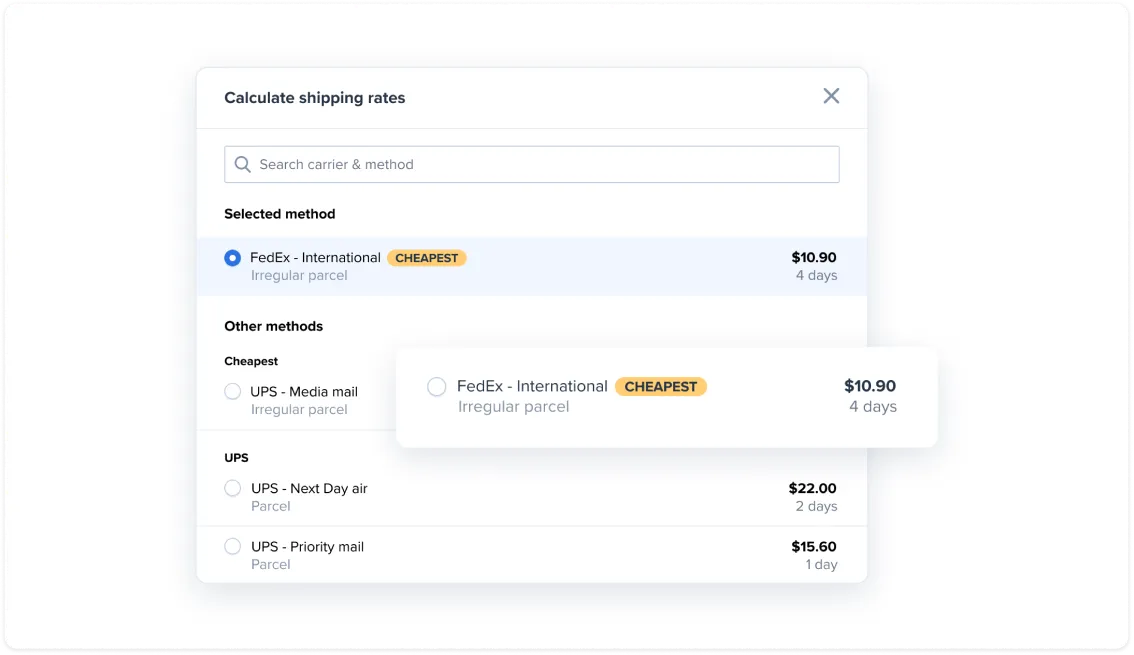Click the $15.60 price for Priority mail

pos(814,547)
